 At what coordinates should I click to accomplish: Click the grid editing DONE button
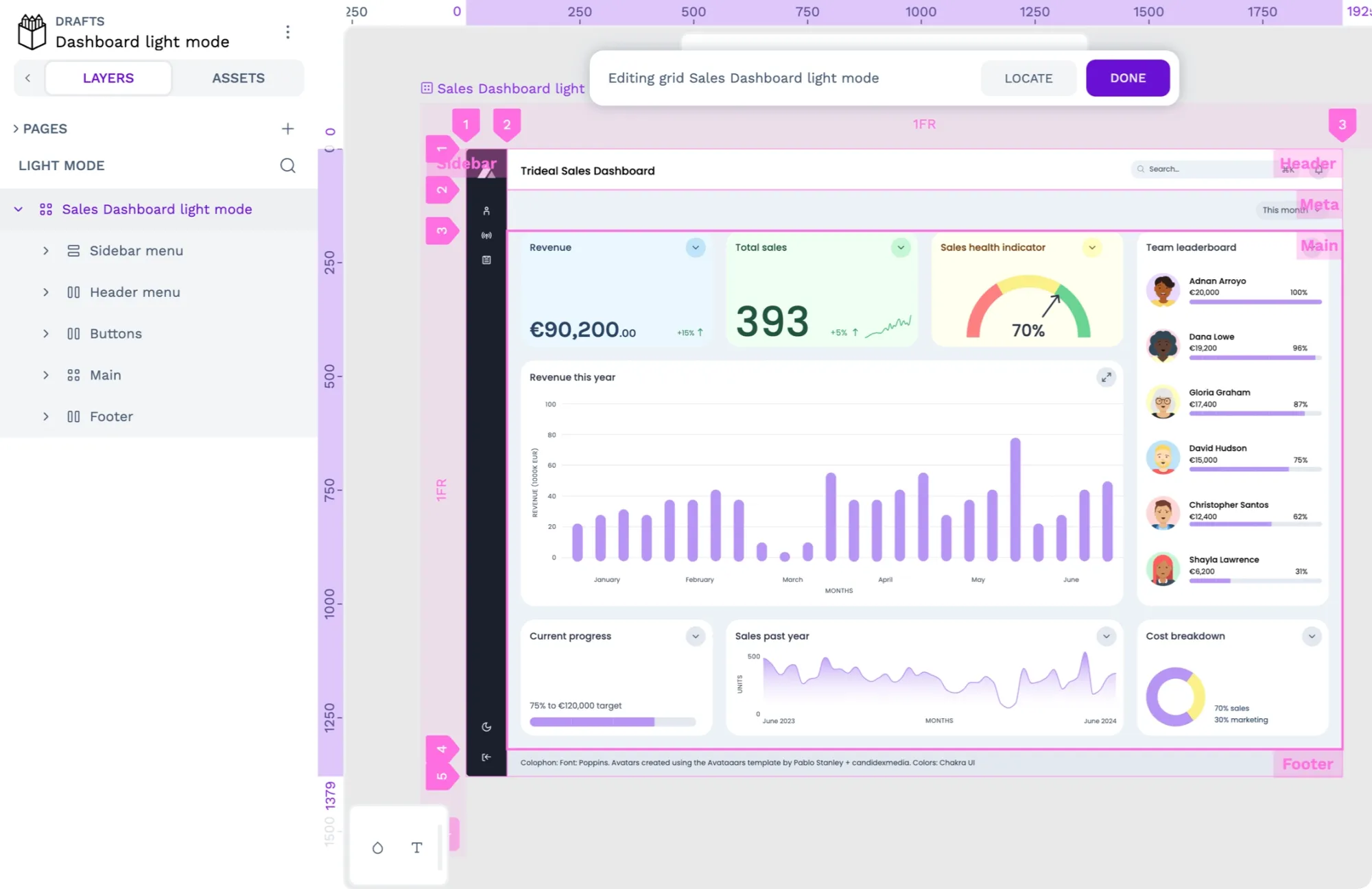[x=1127, y=77]
